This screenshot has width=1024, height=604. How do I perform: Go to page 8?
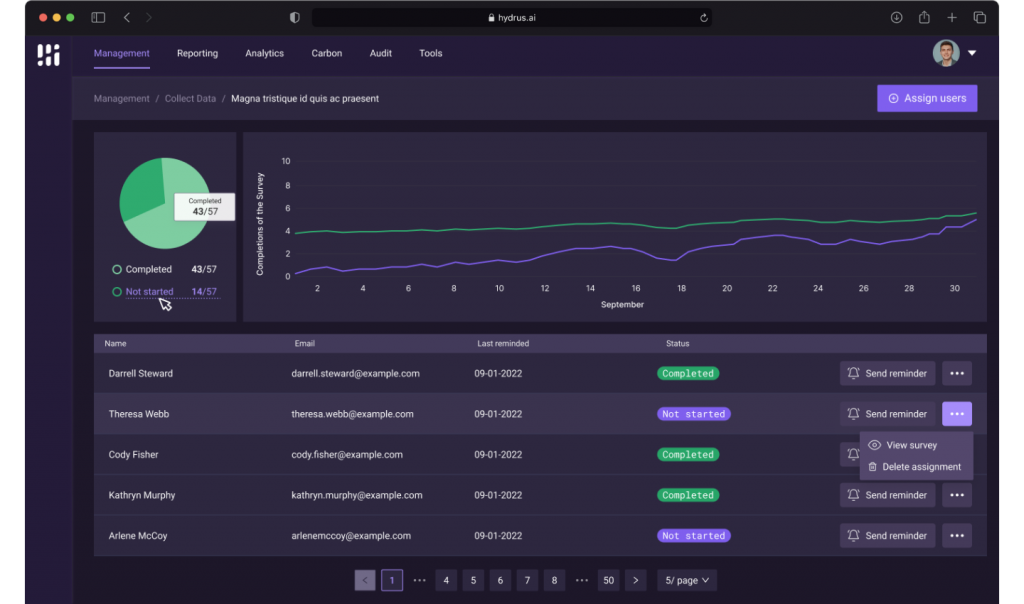[x=554, y=580]
